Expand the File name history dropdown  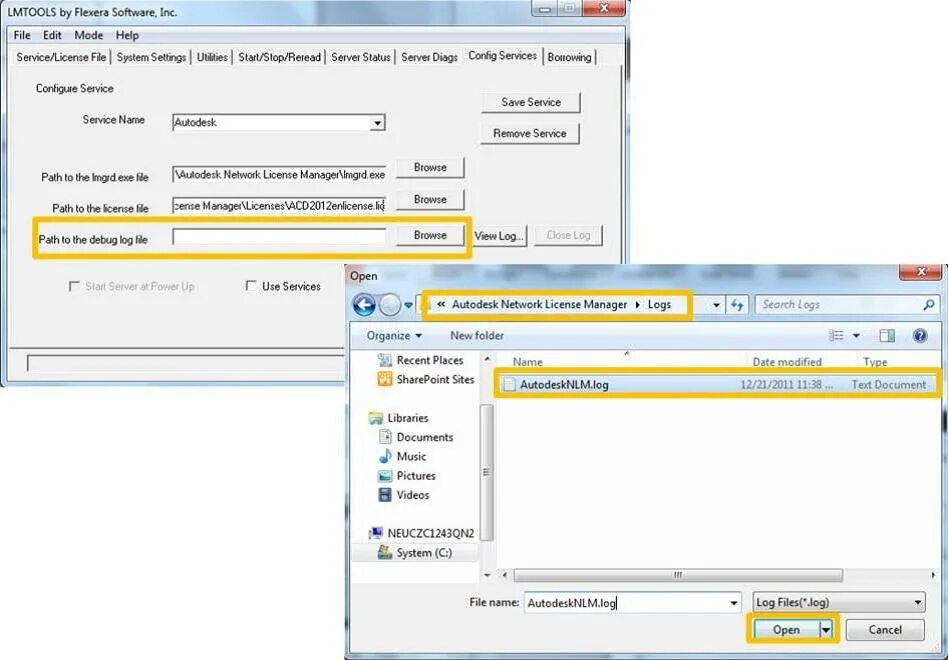734,603
